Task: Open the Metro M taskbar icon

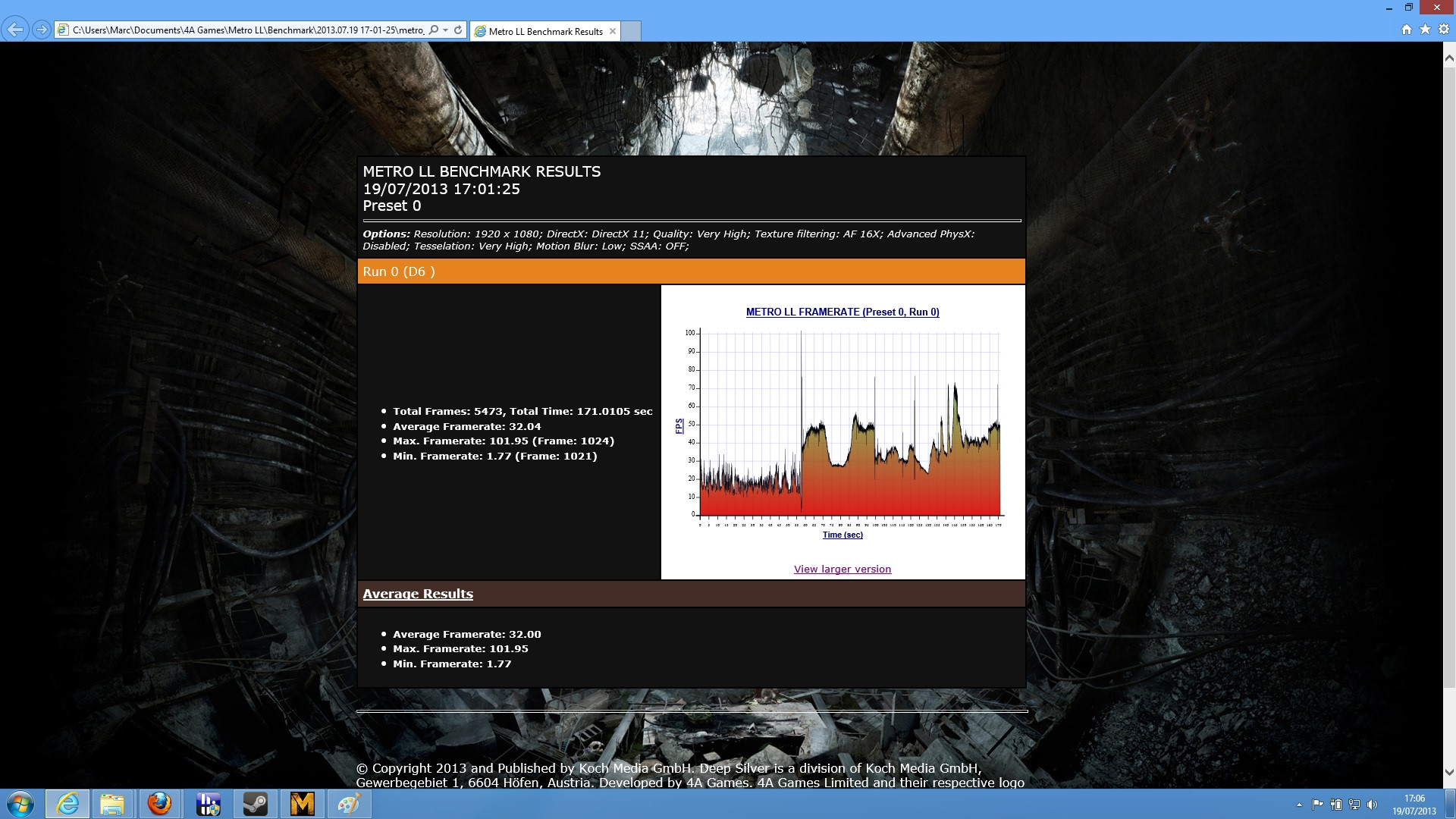Action: click(302, 804)
